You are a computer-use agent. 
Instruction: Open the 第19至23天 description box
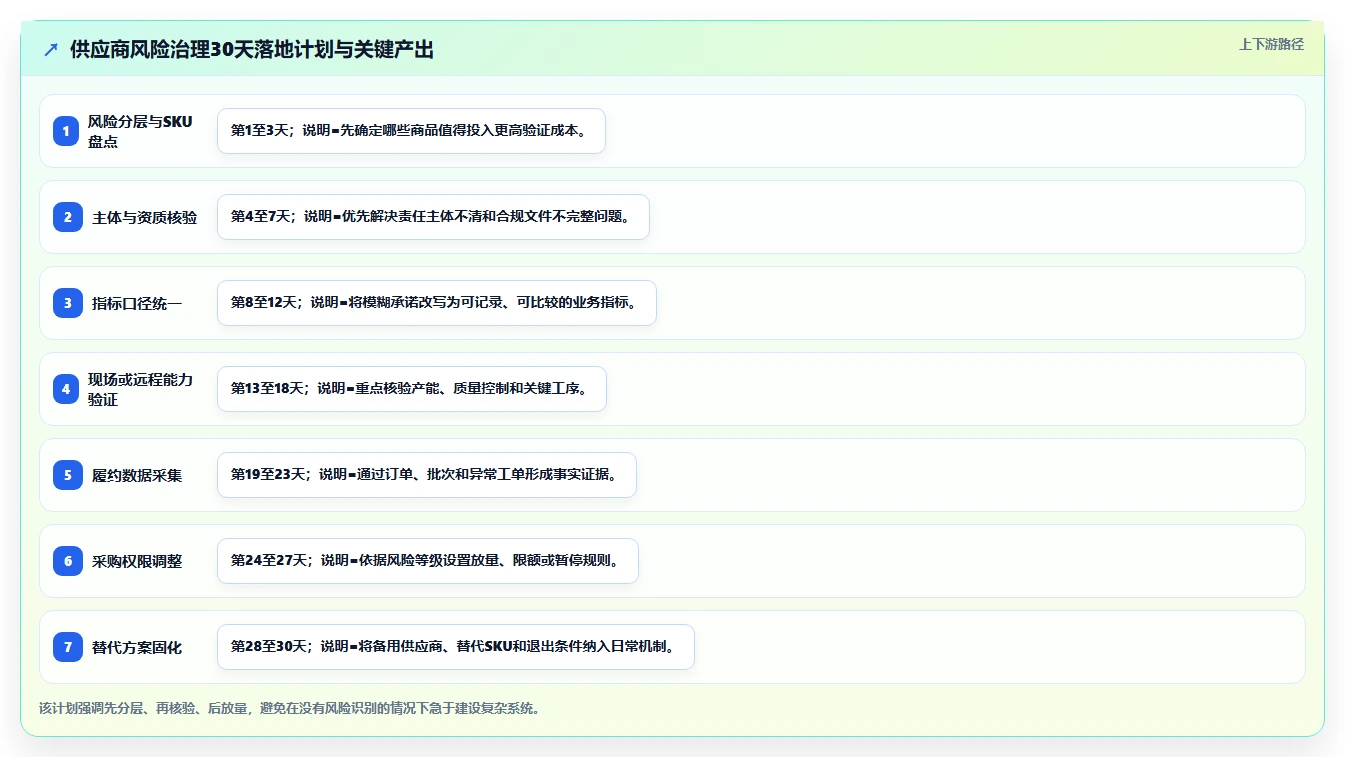[427, 475]
